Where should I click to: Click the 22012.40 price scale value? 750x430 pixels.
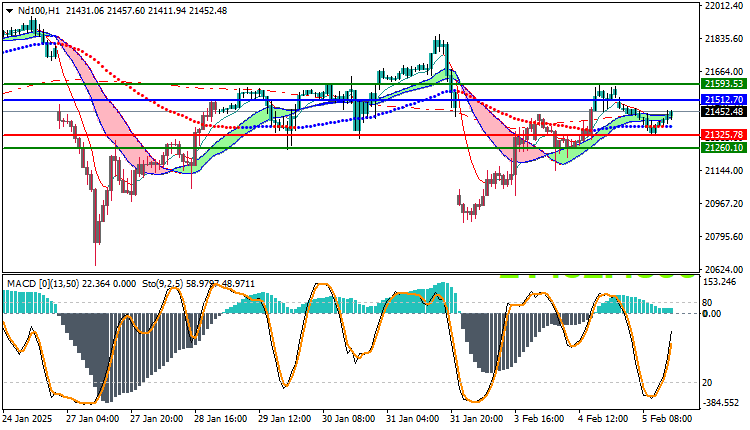tap(724, 6)
